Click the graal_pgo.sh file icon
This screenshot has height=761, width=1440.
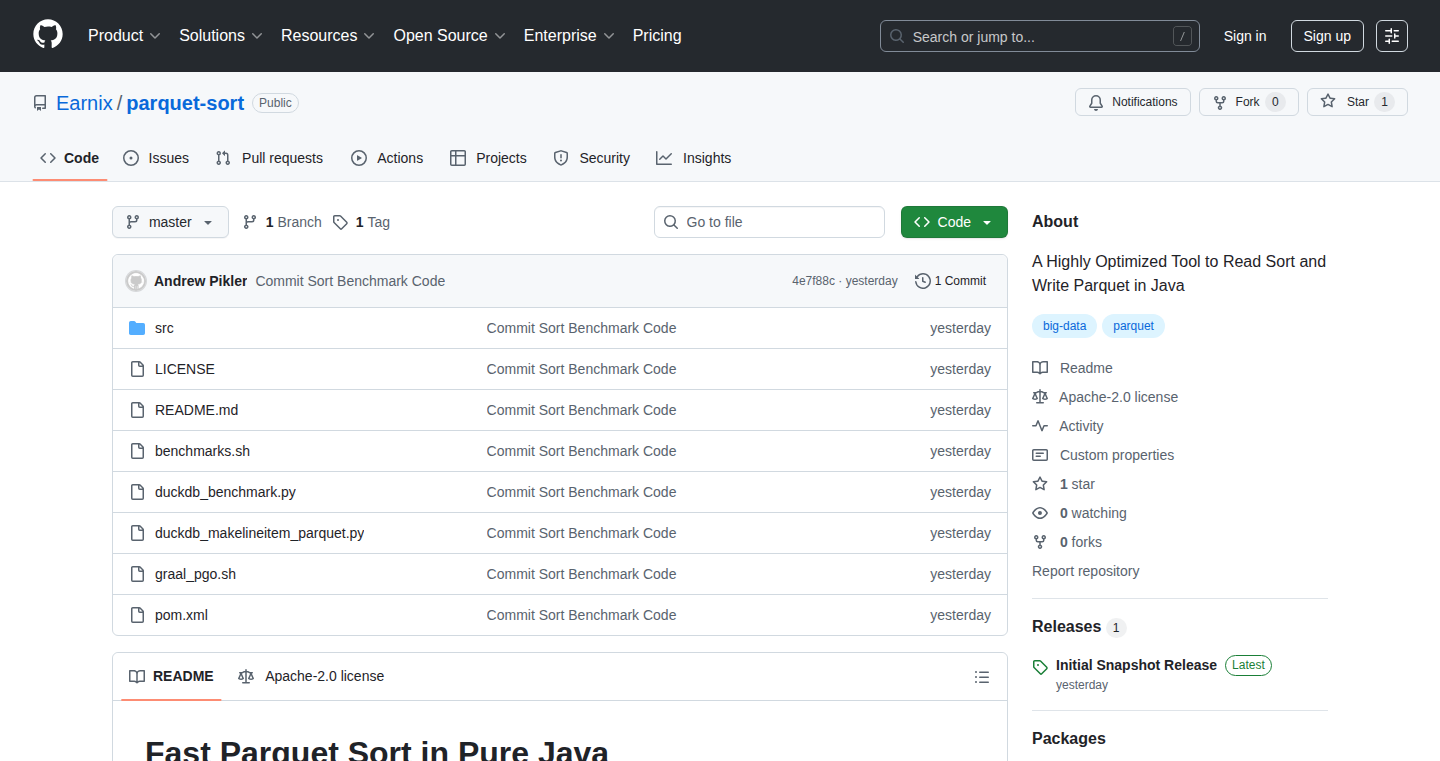coord(137,574)
